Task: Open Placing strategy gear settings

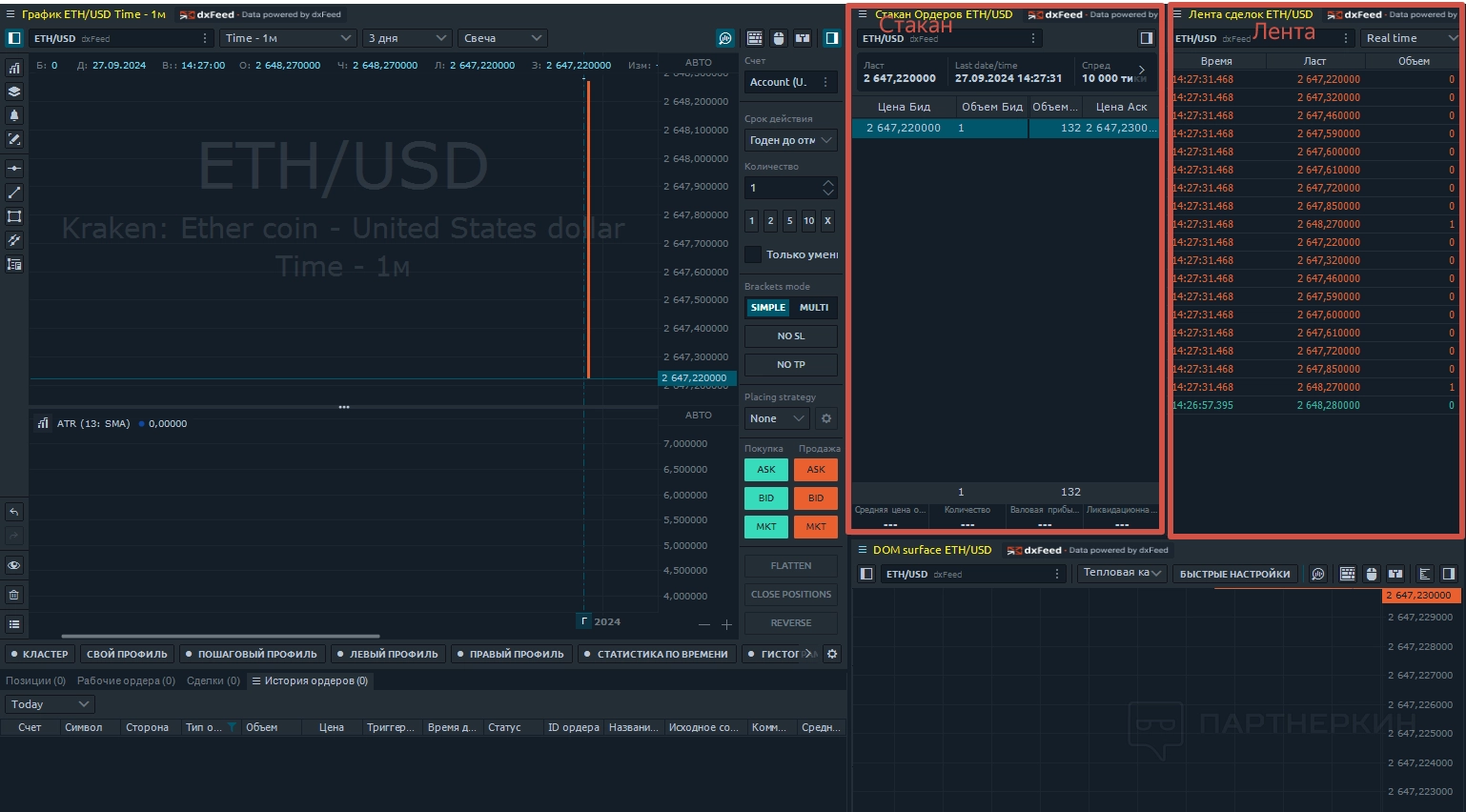Action: click(x=826, y=418)
